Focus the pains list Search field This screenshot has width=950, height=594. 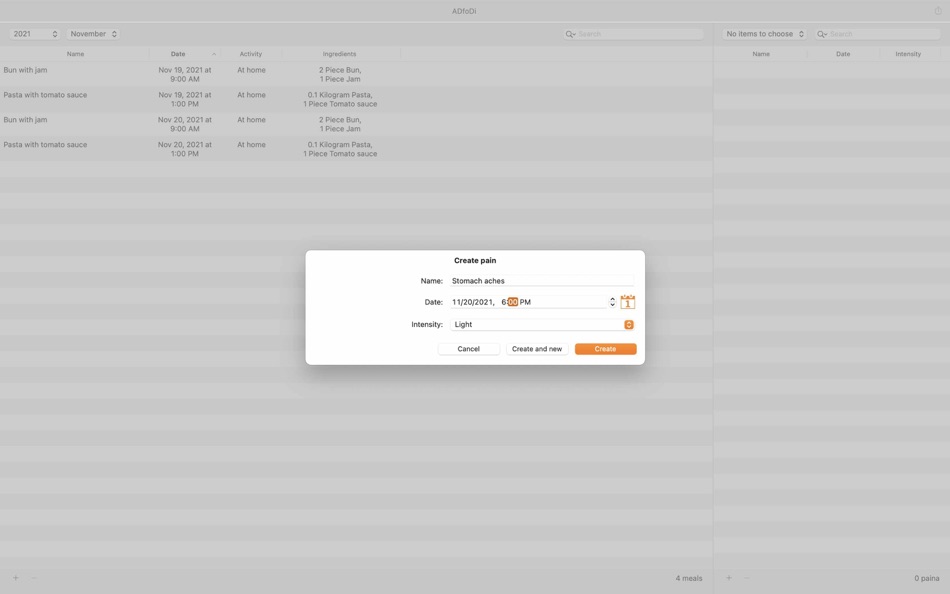click(878, 34)
